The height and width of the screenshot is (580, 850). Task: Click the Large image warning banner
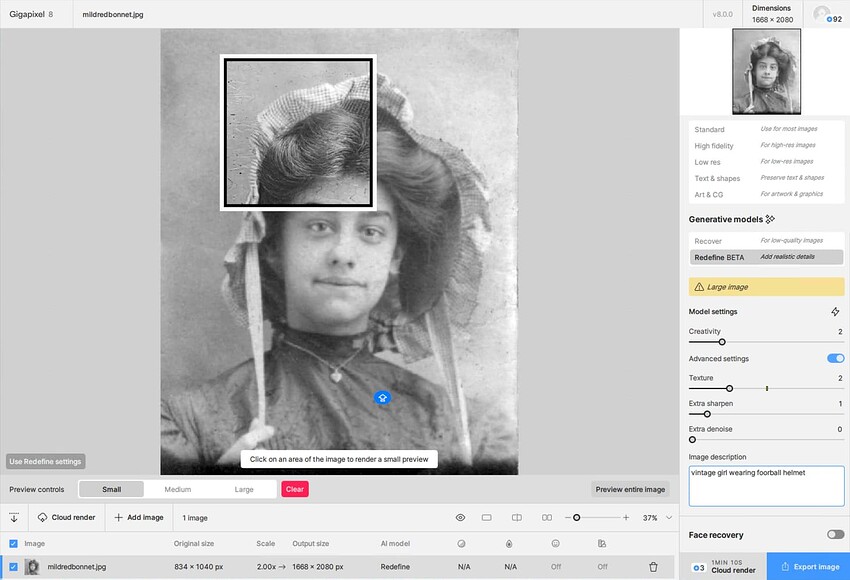click(766, 287)
